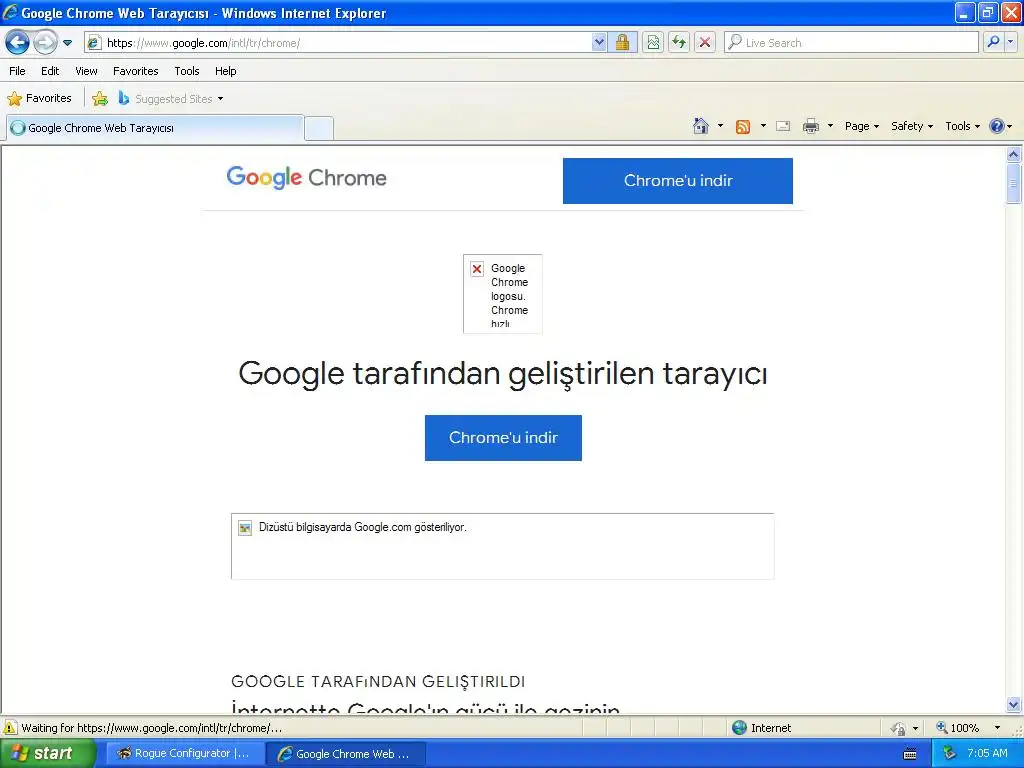Open the Favorites star button

coord(39,99)
